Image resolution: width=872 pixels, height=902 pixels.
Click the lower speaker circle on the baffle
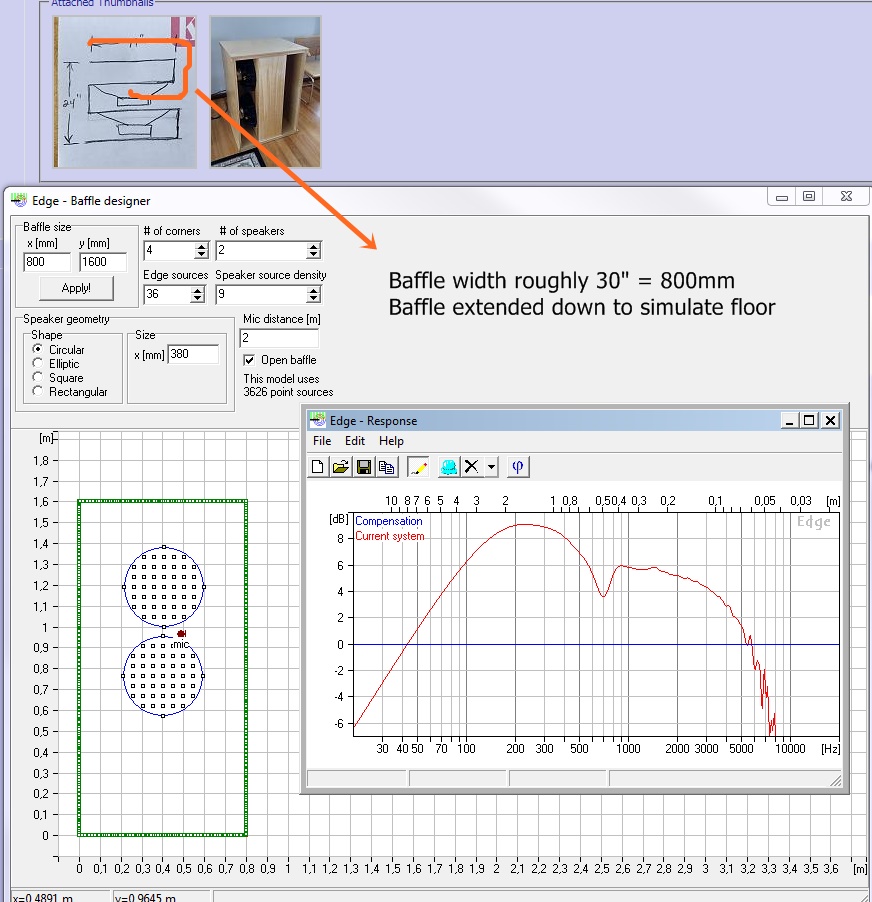(x=163, y=676)
